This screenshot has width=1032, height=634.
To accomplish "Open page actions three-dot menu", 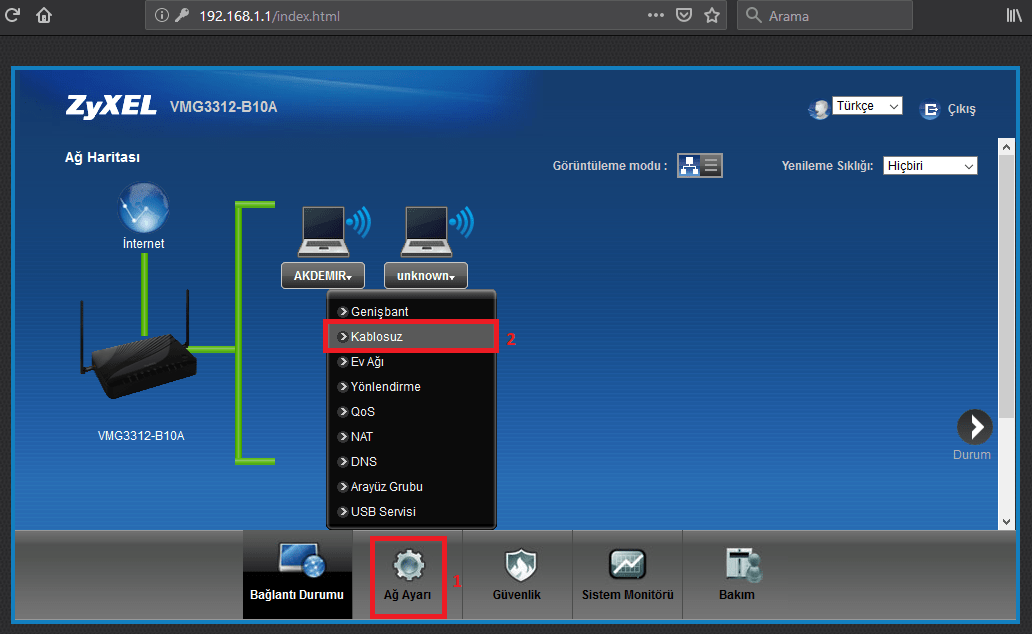I will click(x=656, y=15).
